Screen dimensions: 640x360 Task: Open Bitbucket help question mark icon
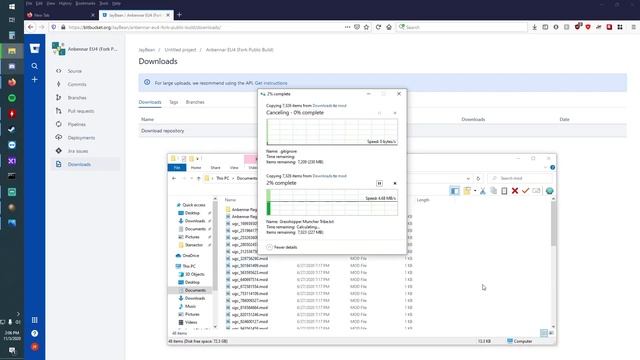point(35,333)
